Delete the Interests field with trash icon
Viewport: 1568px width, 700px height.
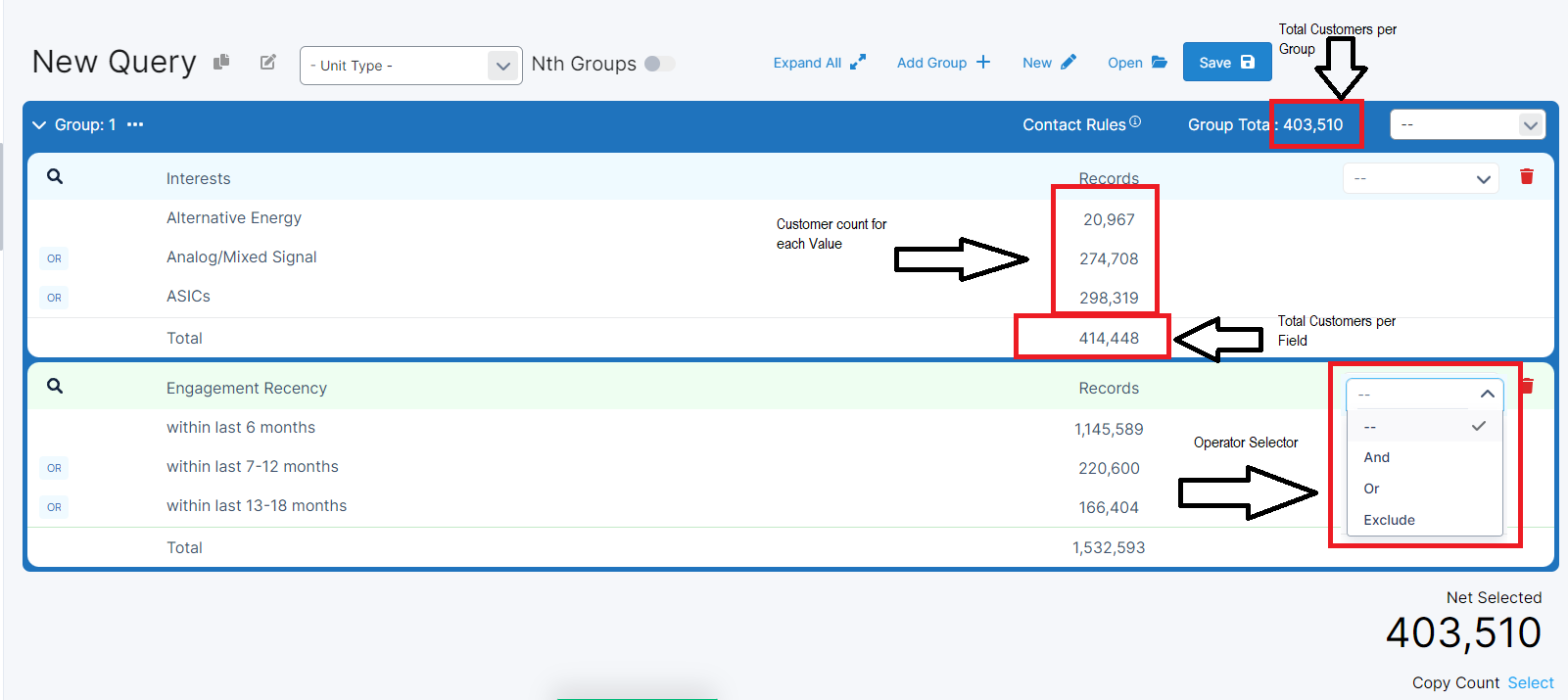pos(1526,176)
